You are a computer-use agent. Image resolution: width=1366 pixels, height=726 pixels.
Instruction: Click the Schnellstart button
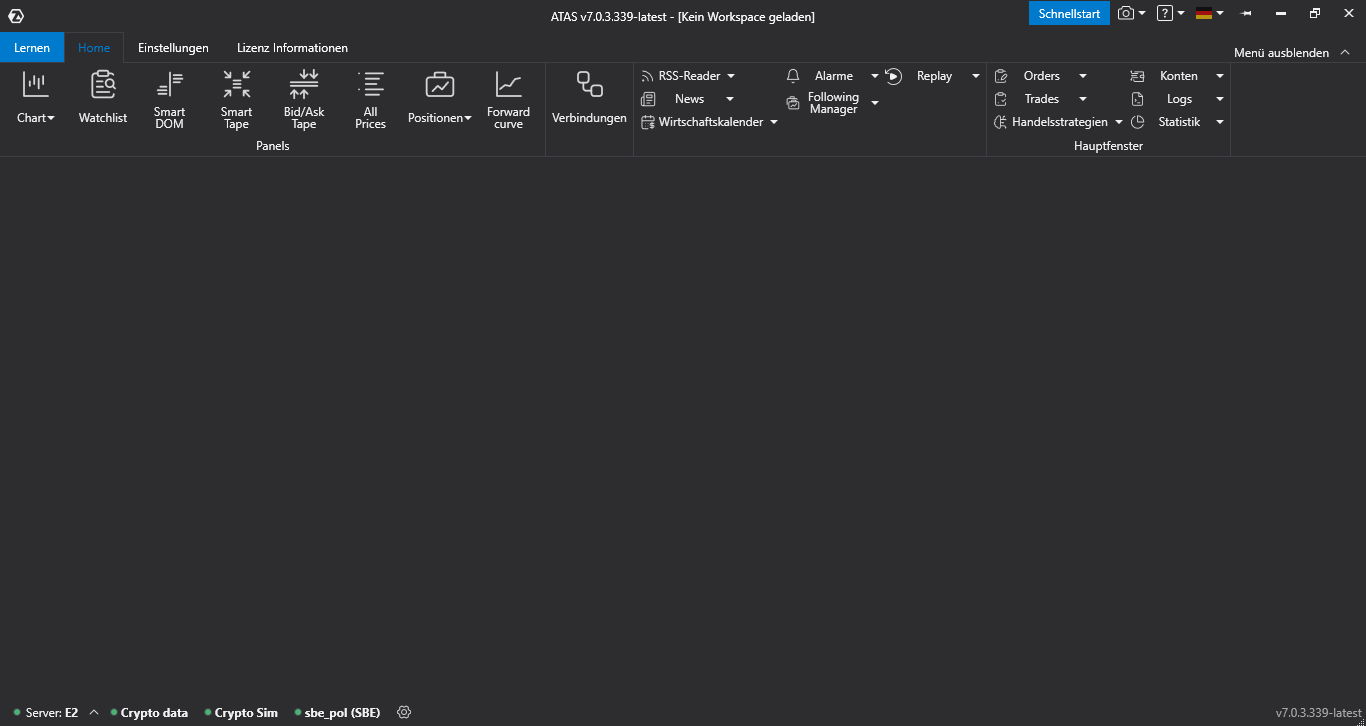click(1069, 13)
